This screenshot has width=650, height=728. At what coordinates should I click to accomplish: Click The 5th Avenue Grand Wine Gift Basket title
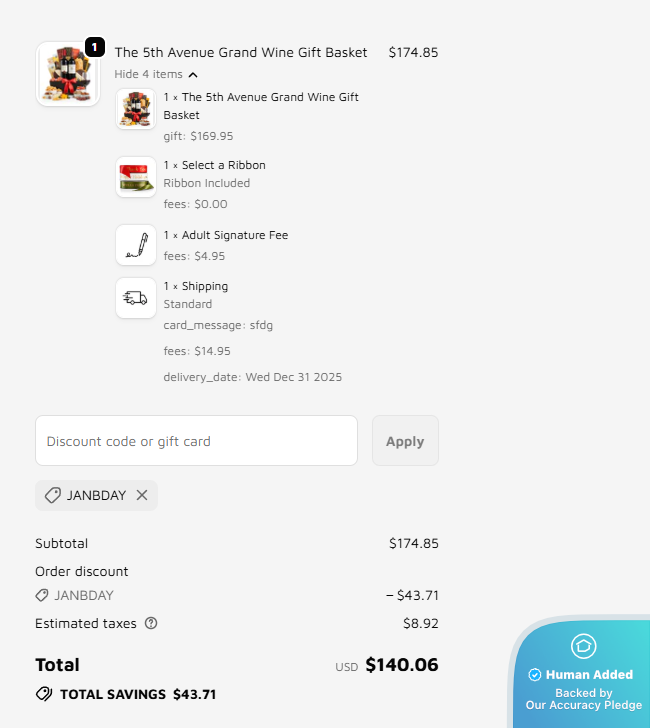[x=241, y=52]
